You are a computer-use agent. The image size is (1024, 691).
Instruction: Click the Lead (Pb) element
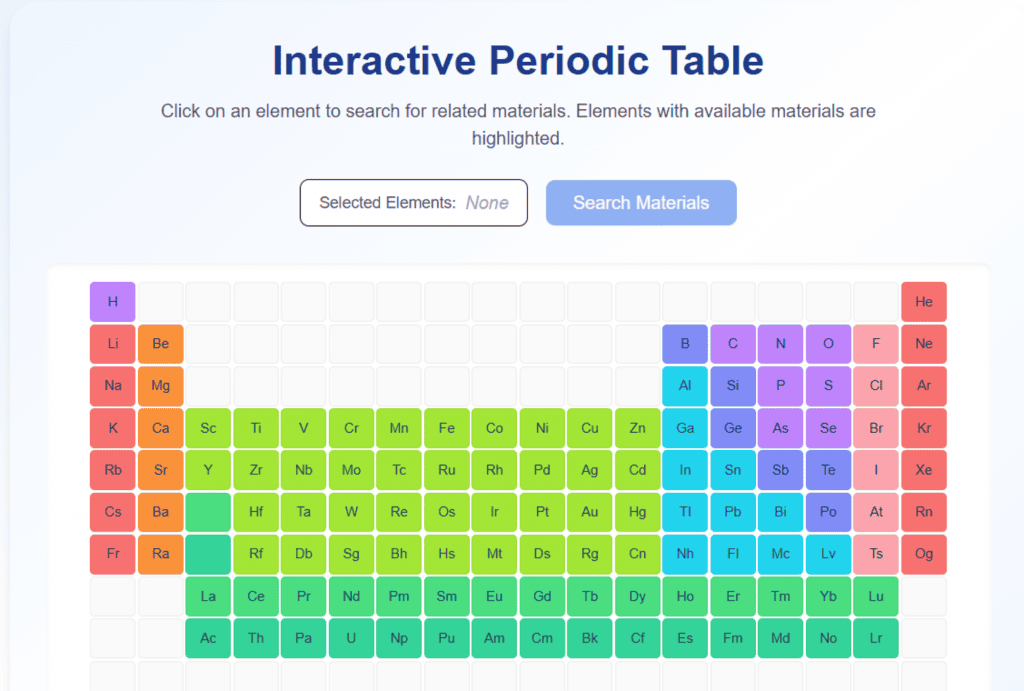point(733,511)
